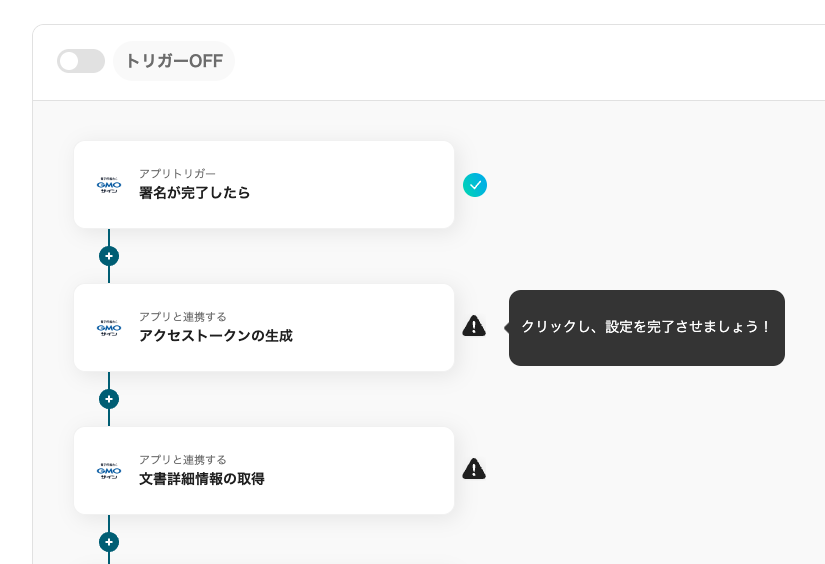Click アプリと連携する label above アクセストークンの生成
The width and height of the screenshot is (825, 564).
tap(183, 317)
